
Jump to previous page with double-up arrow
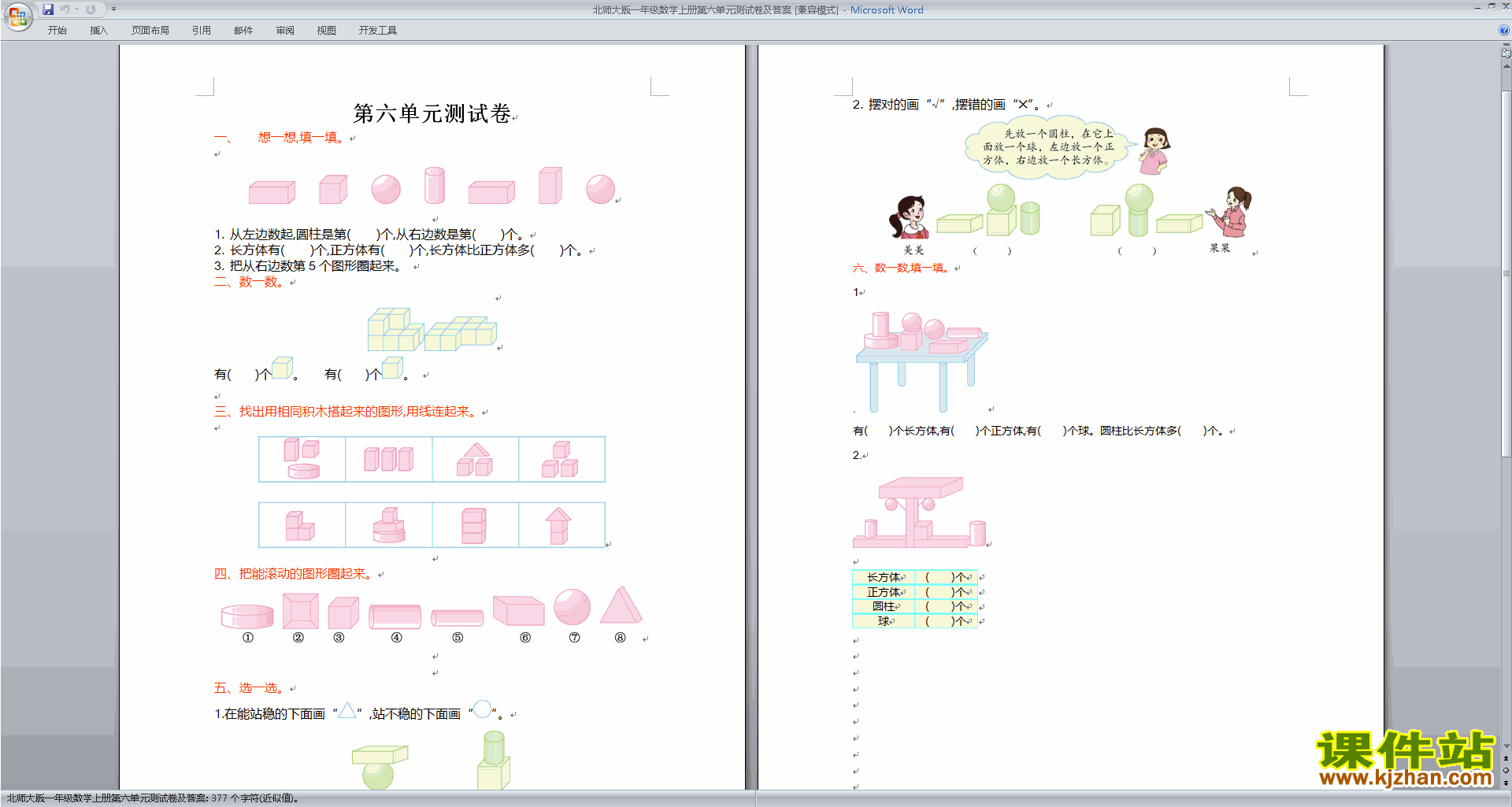[x=1506, y=758]
